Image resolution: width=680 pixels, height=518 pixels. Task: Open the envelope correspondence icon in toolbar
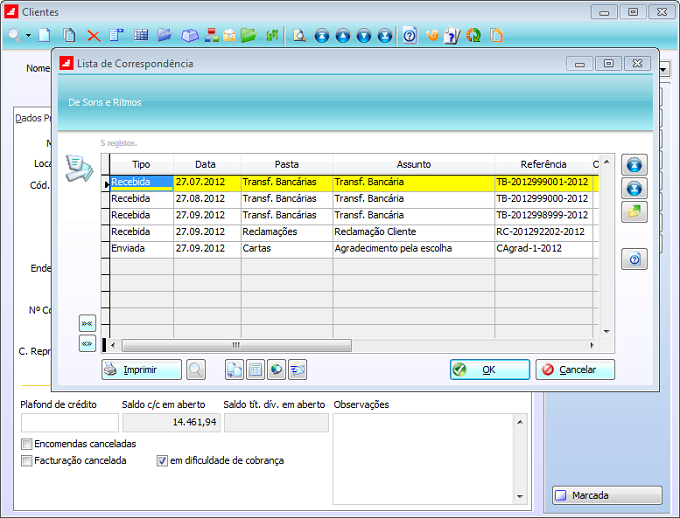(x=229, y=36)
